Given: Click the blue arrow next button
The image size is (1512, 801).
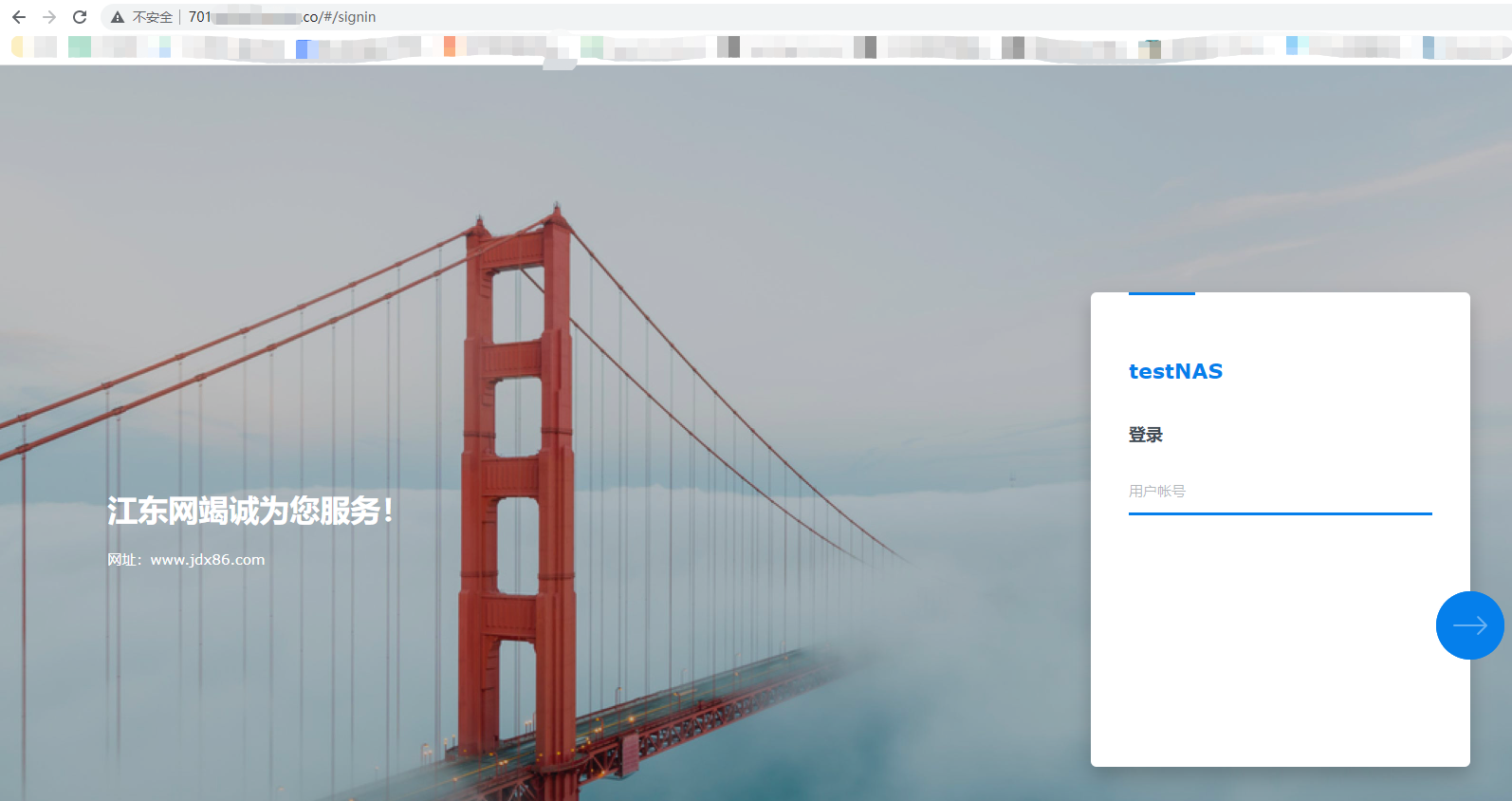Looking at the screenshot, I should [1469, 625].
